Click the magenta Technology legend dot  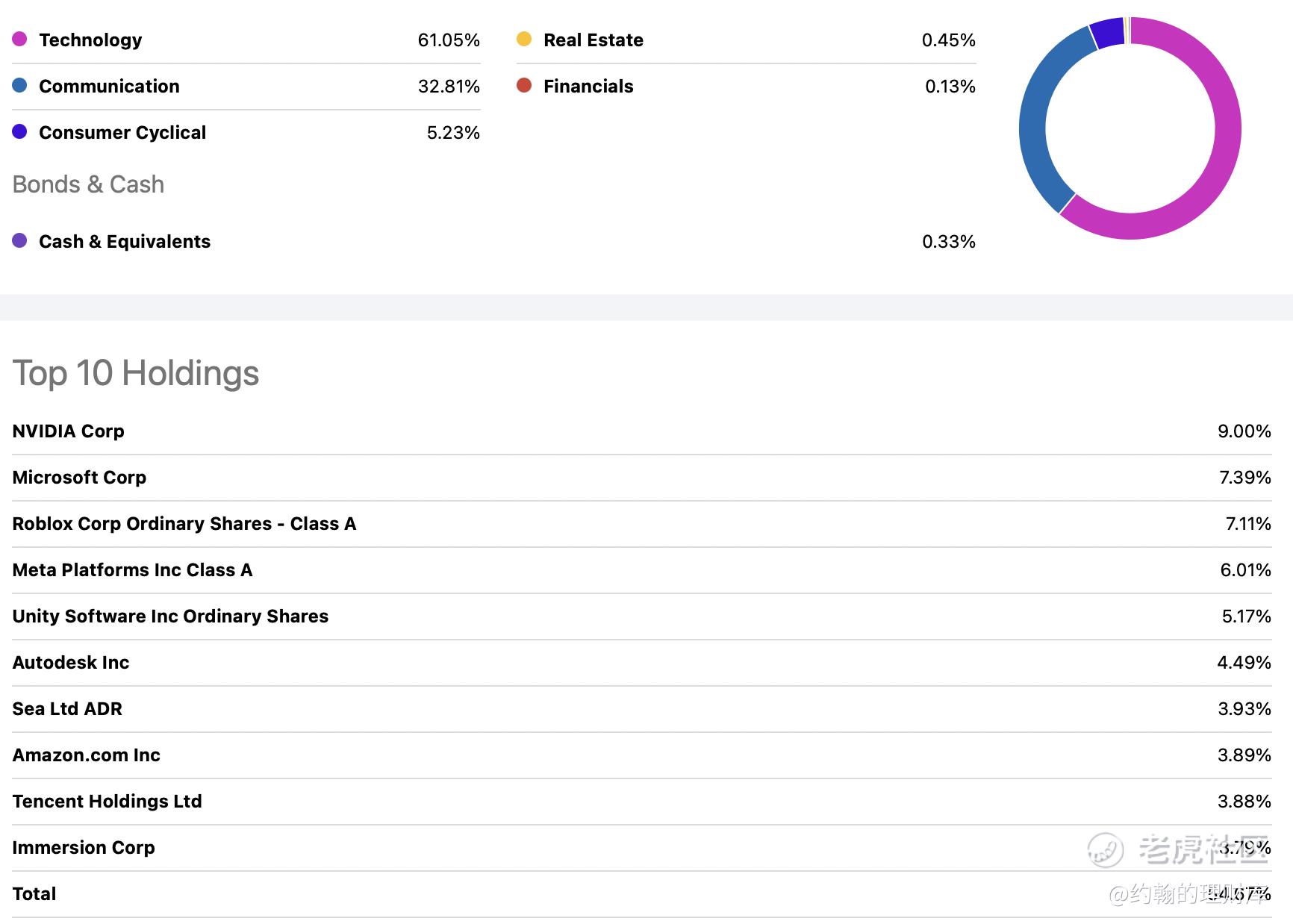point(20,39)
